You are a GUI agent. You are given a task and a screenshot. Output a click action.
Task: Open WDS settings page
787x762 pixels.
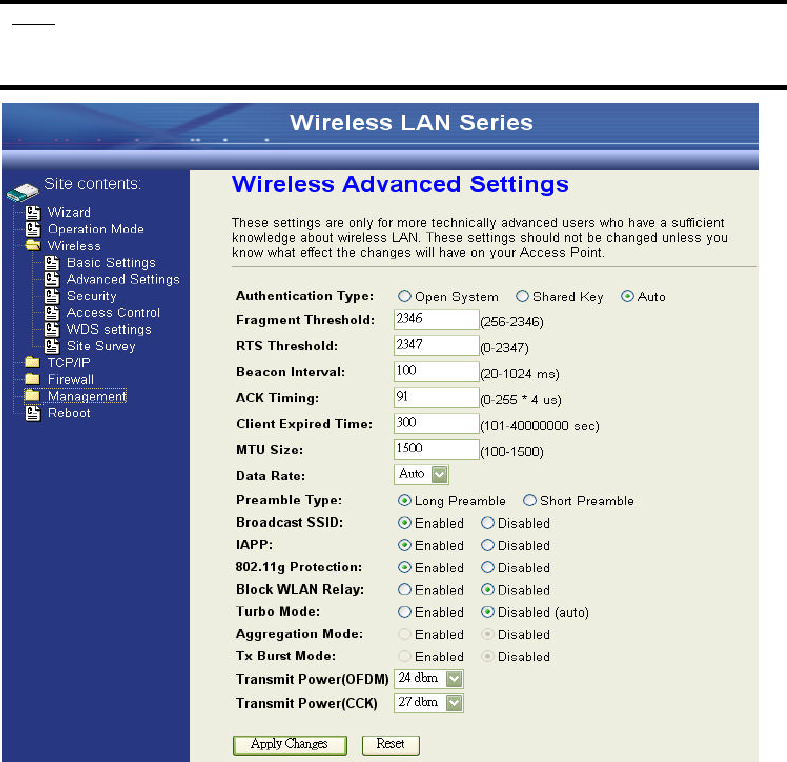pyautogui.click(x=109, y=330)
